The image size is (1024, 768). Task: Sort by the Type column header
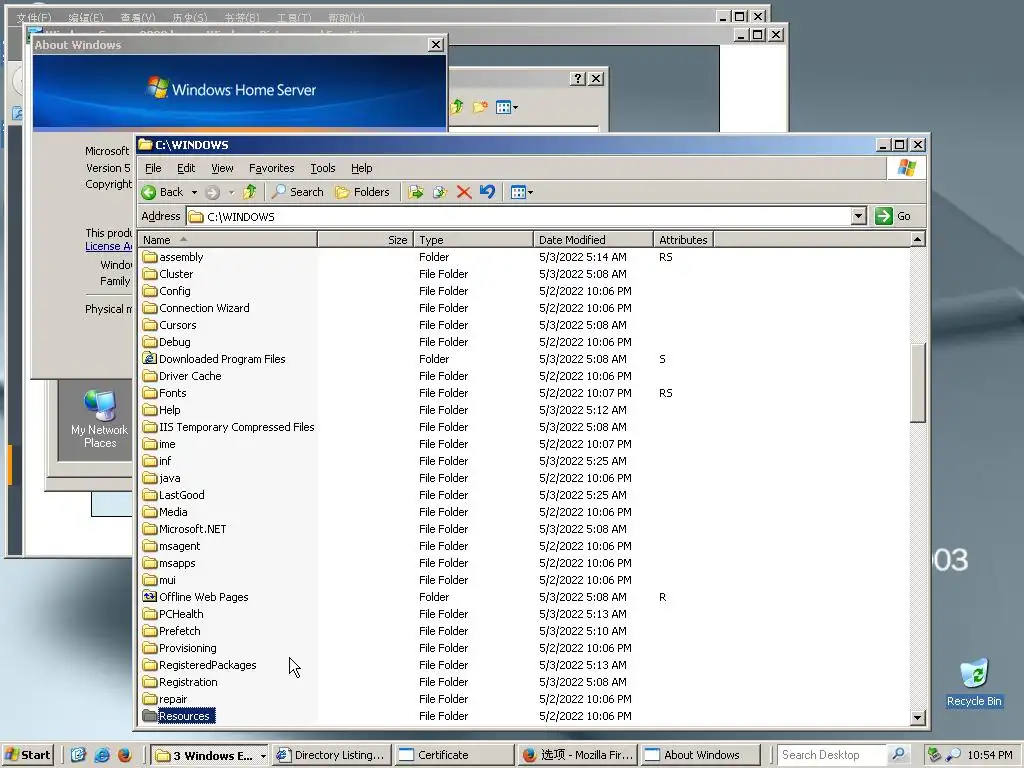point(473,240)
